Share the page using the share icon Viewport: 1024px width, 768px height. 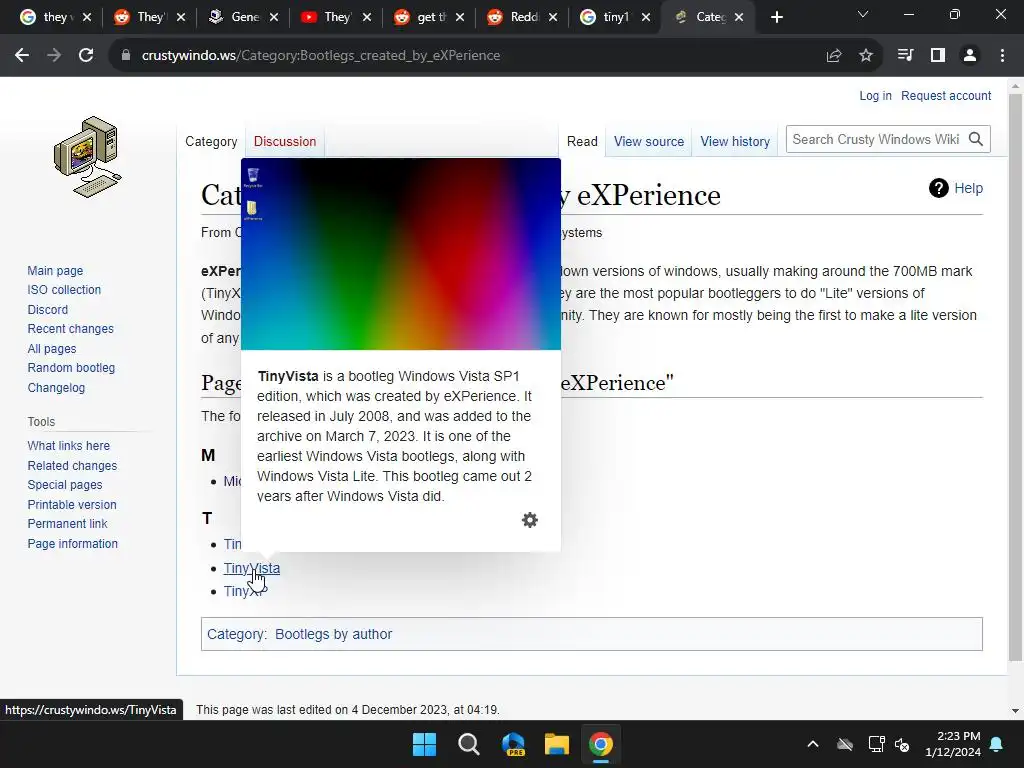(834, 56)
